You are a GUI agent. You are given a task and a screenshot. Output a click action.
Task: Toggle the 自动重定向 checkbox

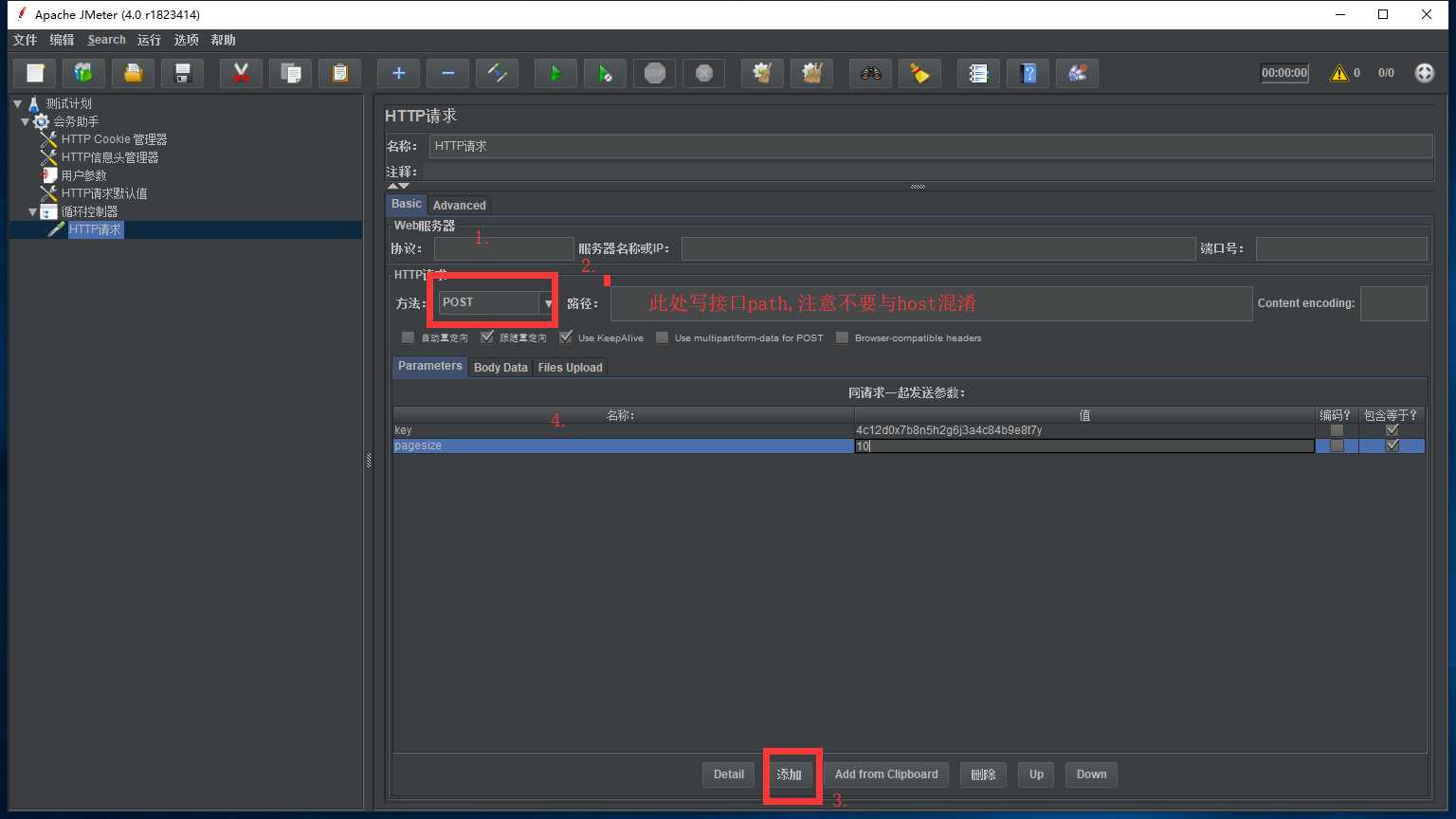click(x=408, y=337)
